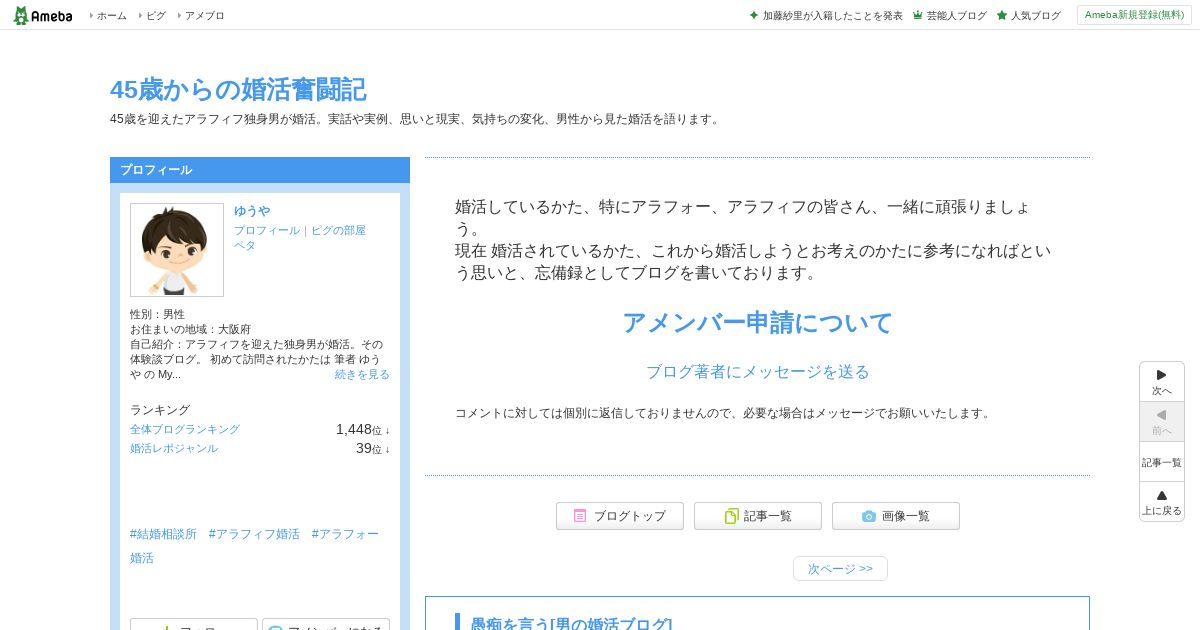Click the star icon beside 人気ブログ
The height and width of the screenshot is (630, 1200).
coord(1002,15)
